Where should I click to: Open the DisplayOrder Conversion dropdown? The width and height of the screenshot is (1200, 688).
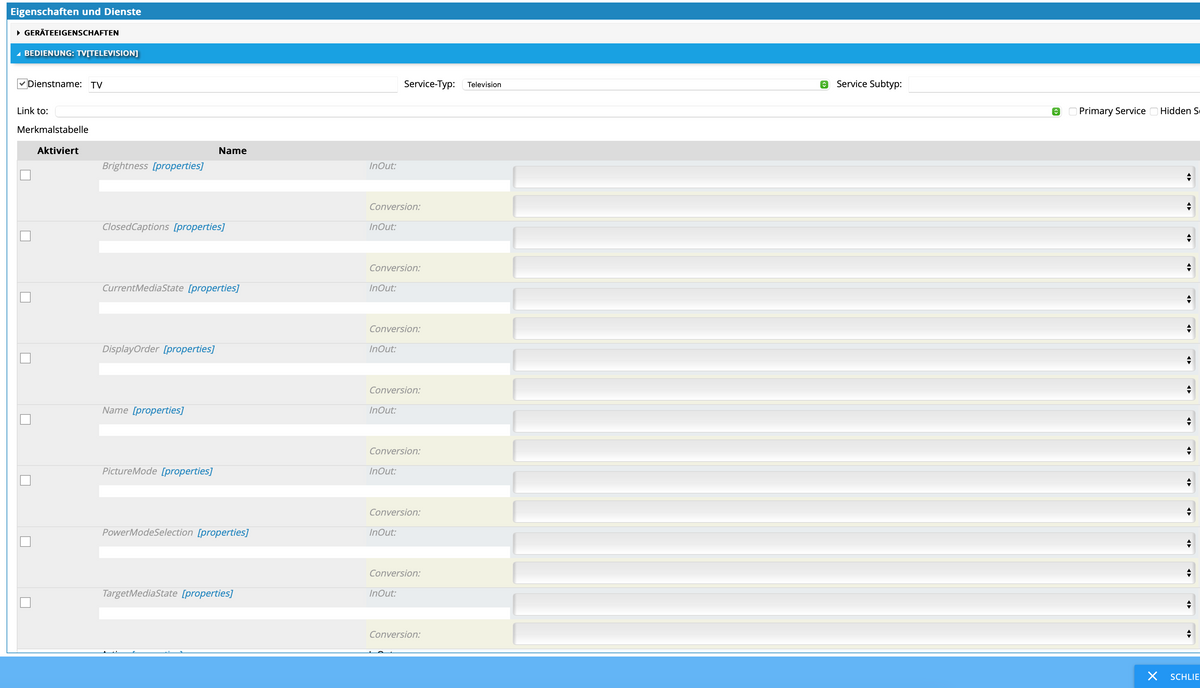point(855,390)
